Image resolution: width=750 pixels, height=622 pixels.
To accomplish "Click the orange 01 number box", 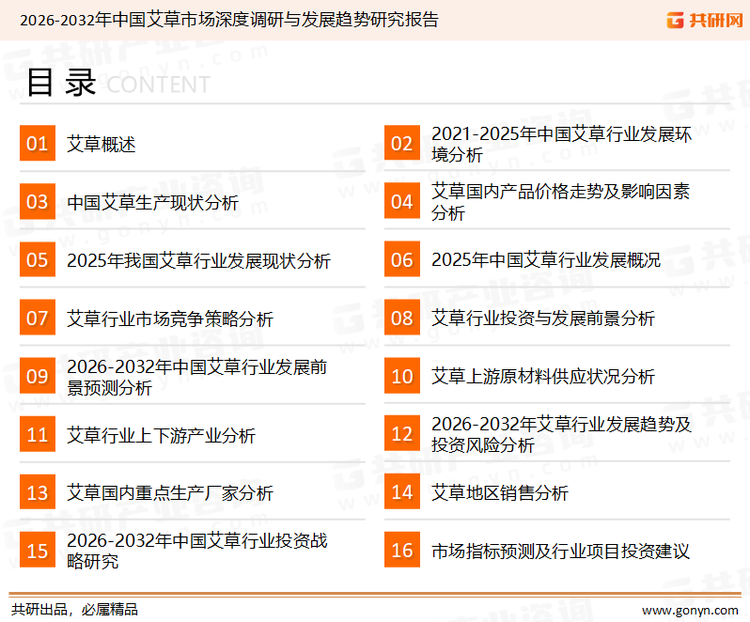I will (x=37, y=143).
